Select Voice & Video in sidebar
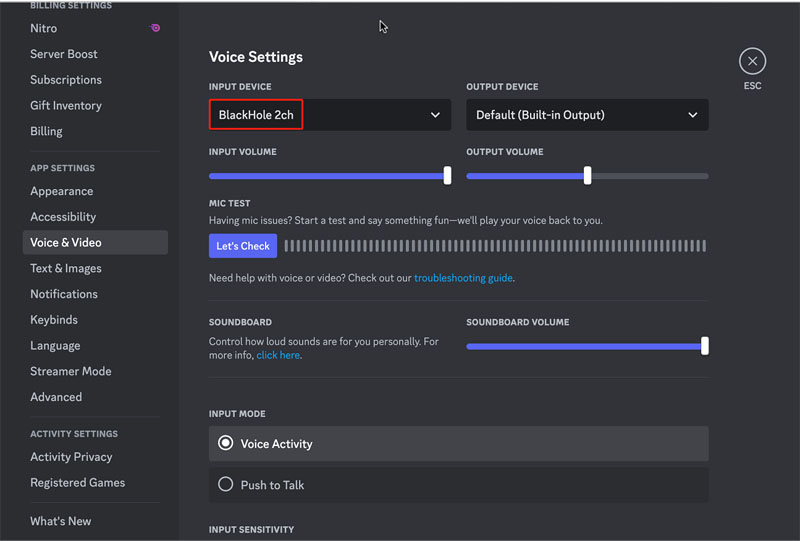Image resolution: width=800 pixels, height=541 pixels. [x=95, y=242]
